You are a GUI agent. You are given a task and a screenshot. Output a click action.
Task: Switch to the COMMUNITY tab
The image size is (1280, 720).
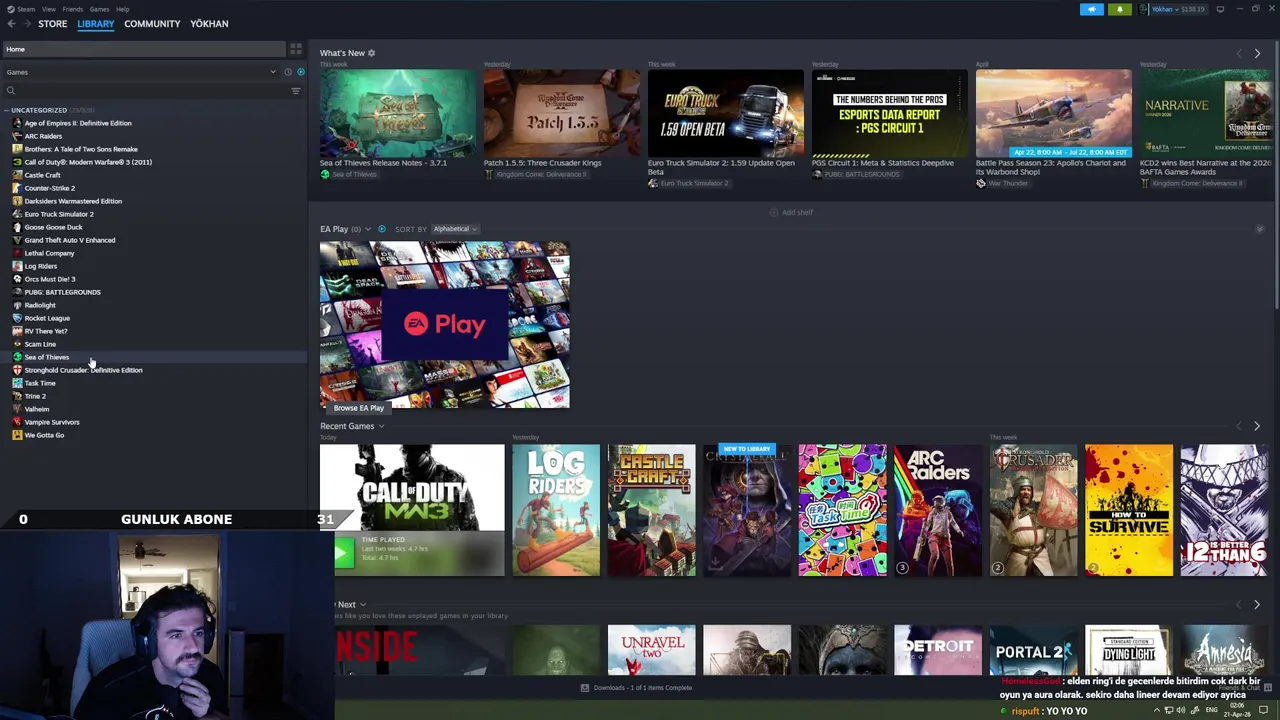click(x=152, y=23)
